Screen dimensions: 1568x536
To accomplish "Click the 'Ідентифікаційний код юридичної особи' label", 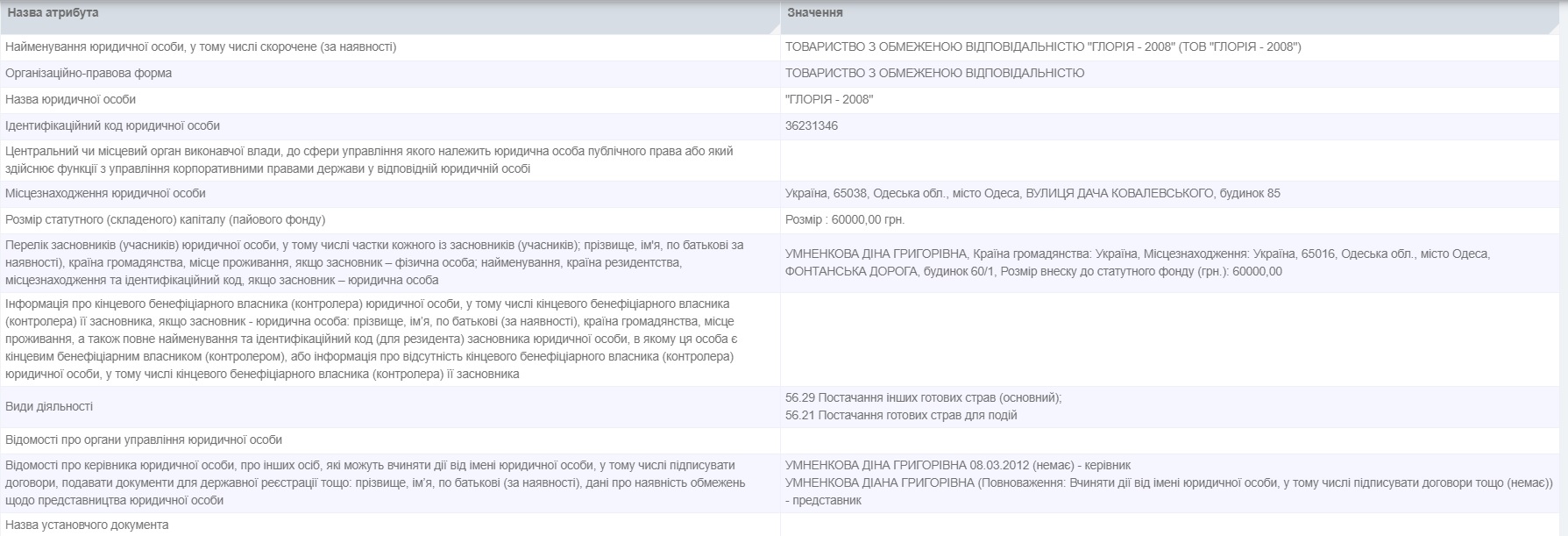I will [113, 126].
